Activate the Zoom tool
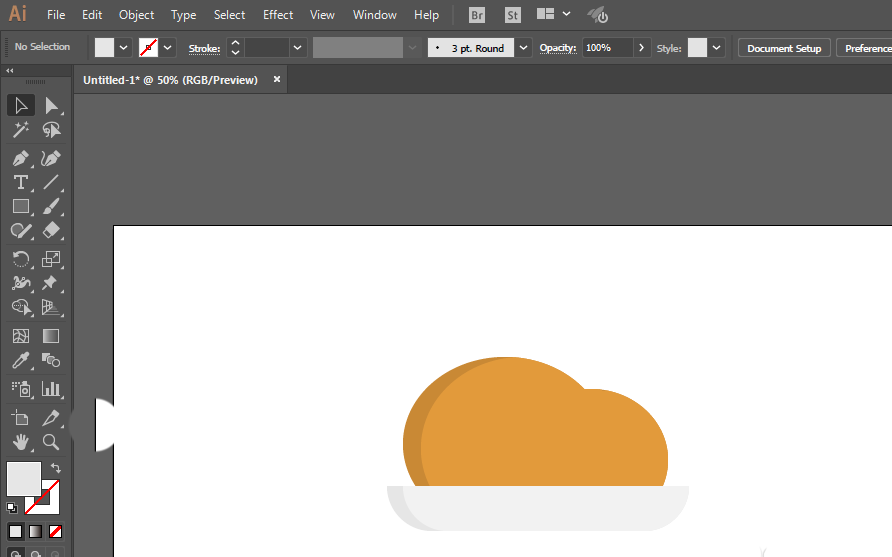This screenshot has height=557, width=892. pyautogui.click(x=51, y=441)
